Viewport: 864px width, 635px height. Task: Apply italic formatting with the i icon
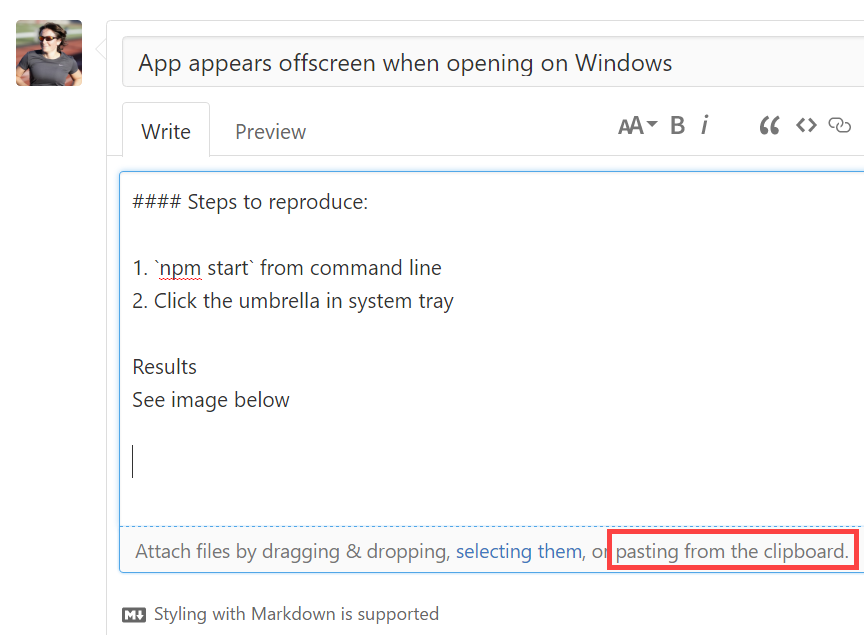coord(704,126)
